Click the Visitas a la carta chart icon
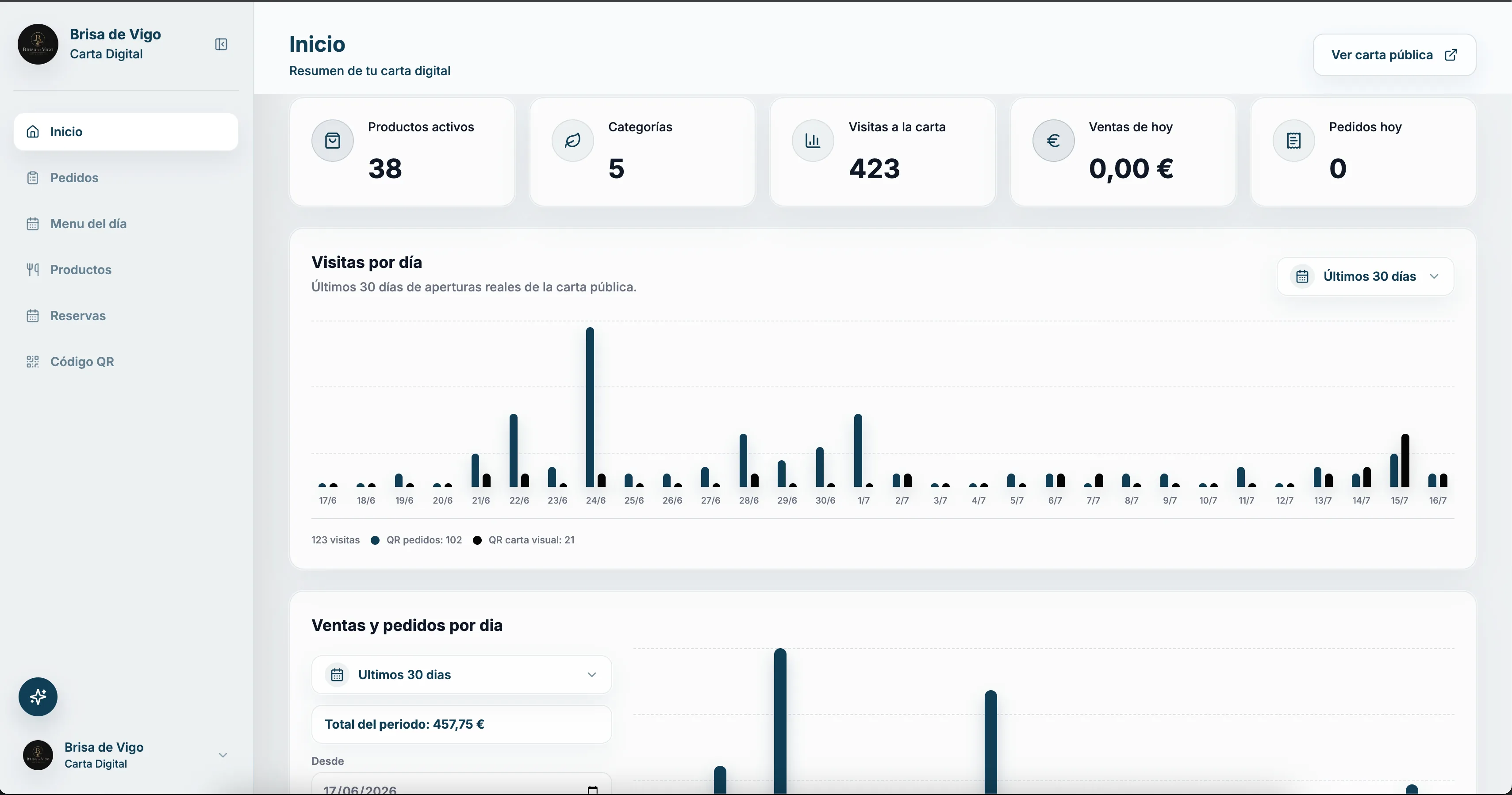 click(x=813, y=141)
